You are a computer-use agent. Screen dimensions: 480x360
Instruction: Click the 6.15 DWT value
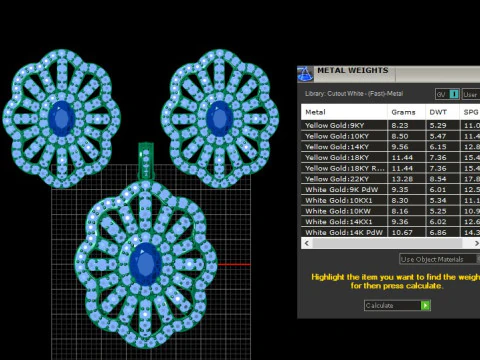tap(438, 147)
